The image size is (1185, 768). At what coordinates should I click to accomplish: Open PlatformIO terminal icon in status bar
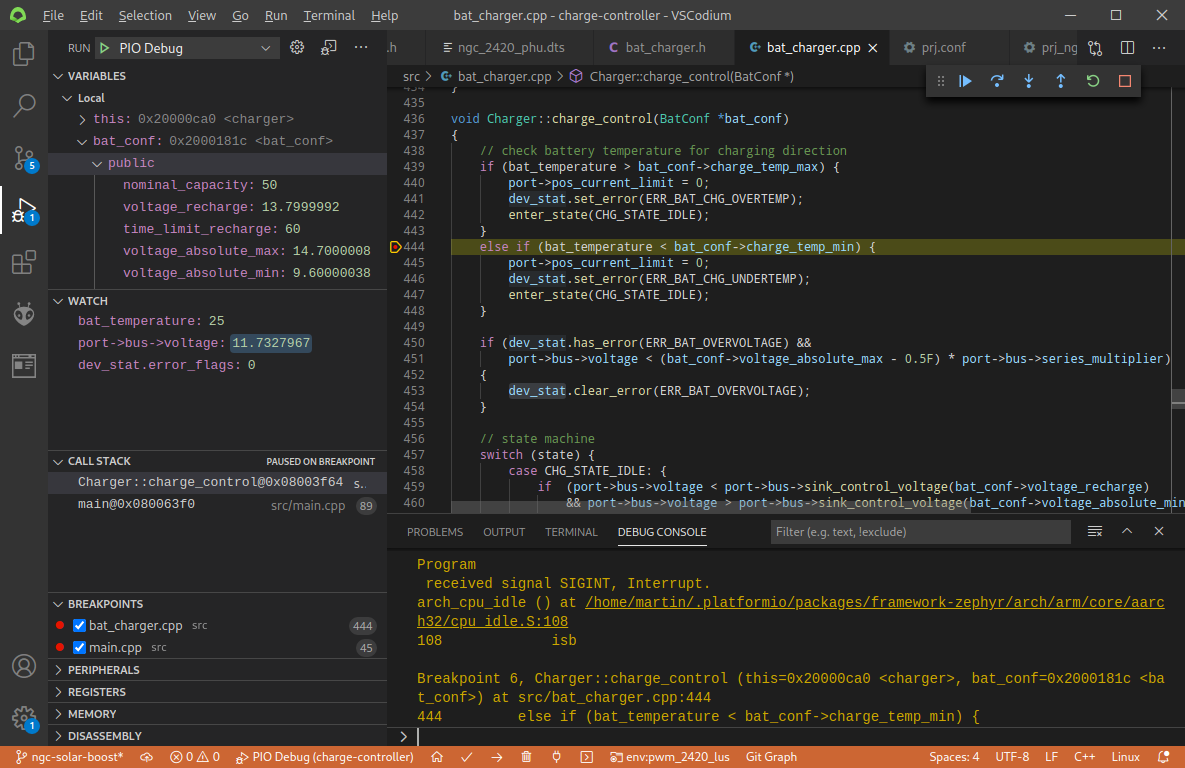coord(586,757)
